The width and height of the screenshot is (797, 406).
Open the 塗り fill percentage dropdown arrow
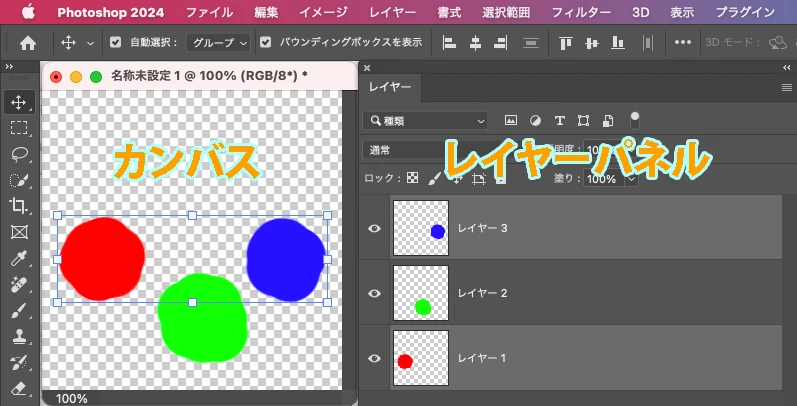coord(631,179)
